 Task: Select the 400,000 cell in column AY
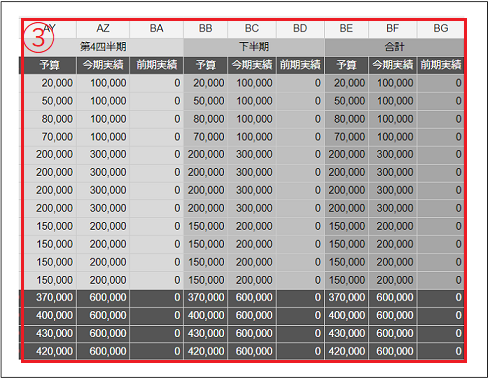click(x=50, y=316)
